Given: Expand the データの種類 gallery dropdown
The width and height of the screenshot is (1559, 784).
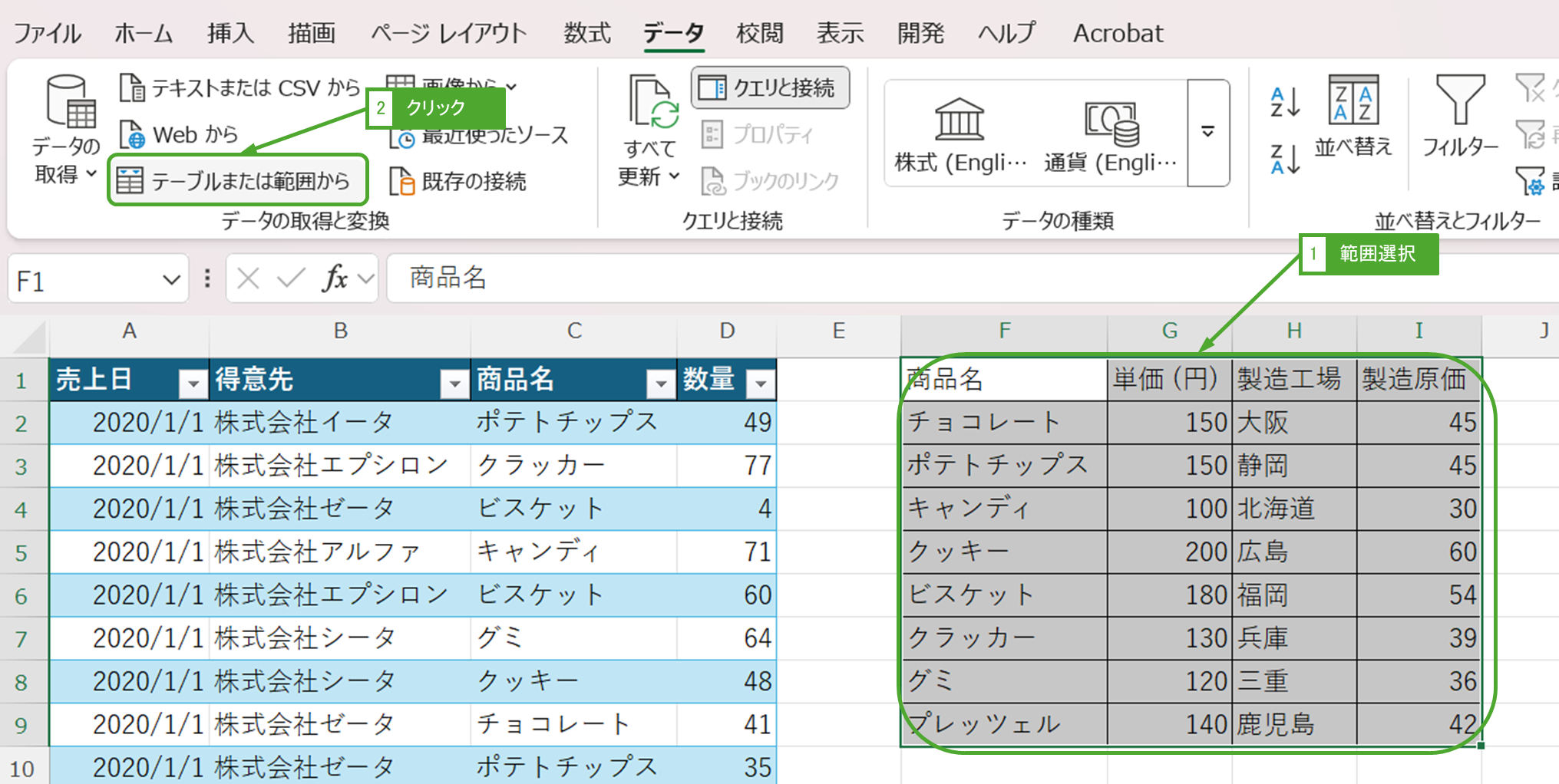Looking at the screenshot, I should 1208,133.
